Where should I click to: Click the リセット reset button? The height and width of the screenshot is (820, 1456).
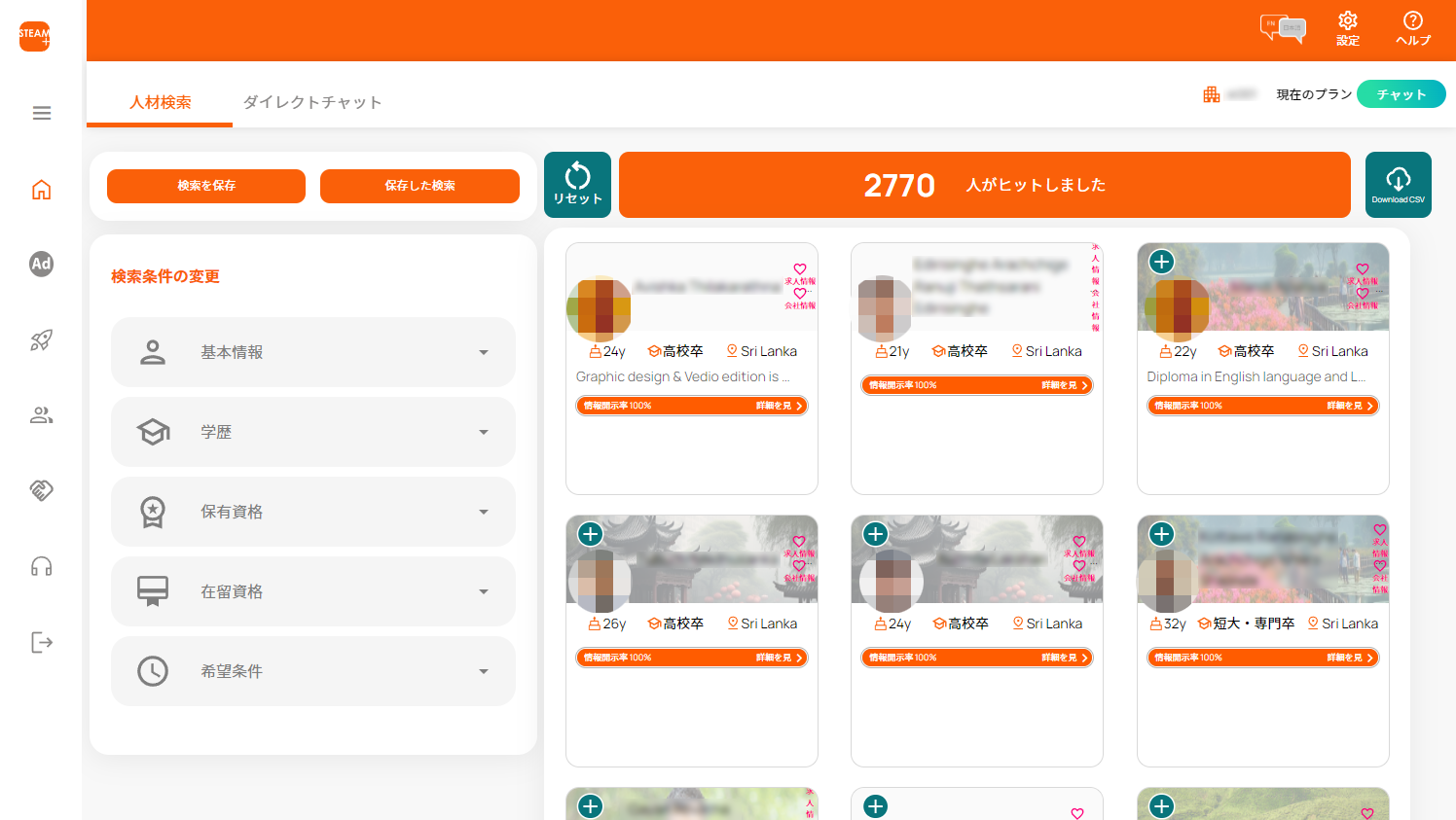[577, 184]
